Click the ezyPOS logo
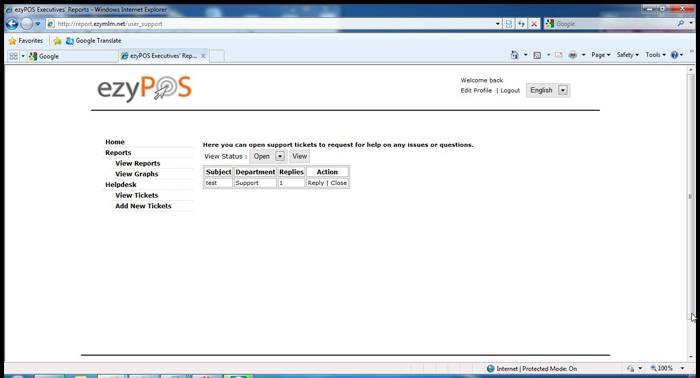Image resolution: width=700 pixels, height=378 pixels. pos(144,88)
